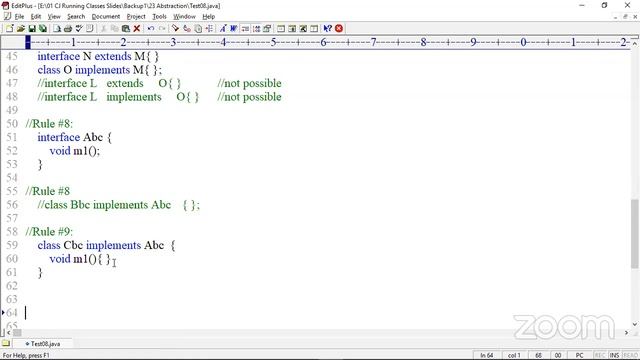Click the EditPlus app icon in title bar
Viewport: 640px width, 360px height.
(x=5, y=5)
